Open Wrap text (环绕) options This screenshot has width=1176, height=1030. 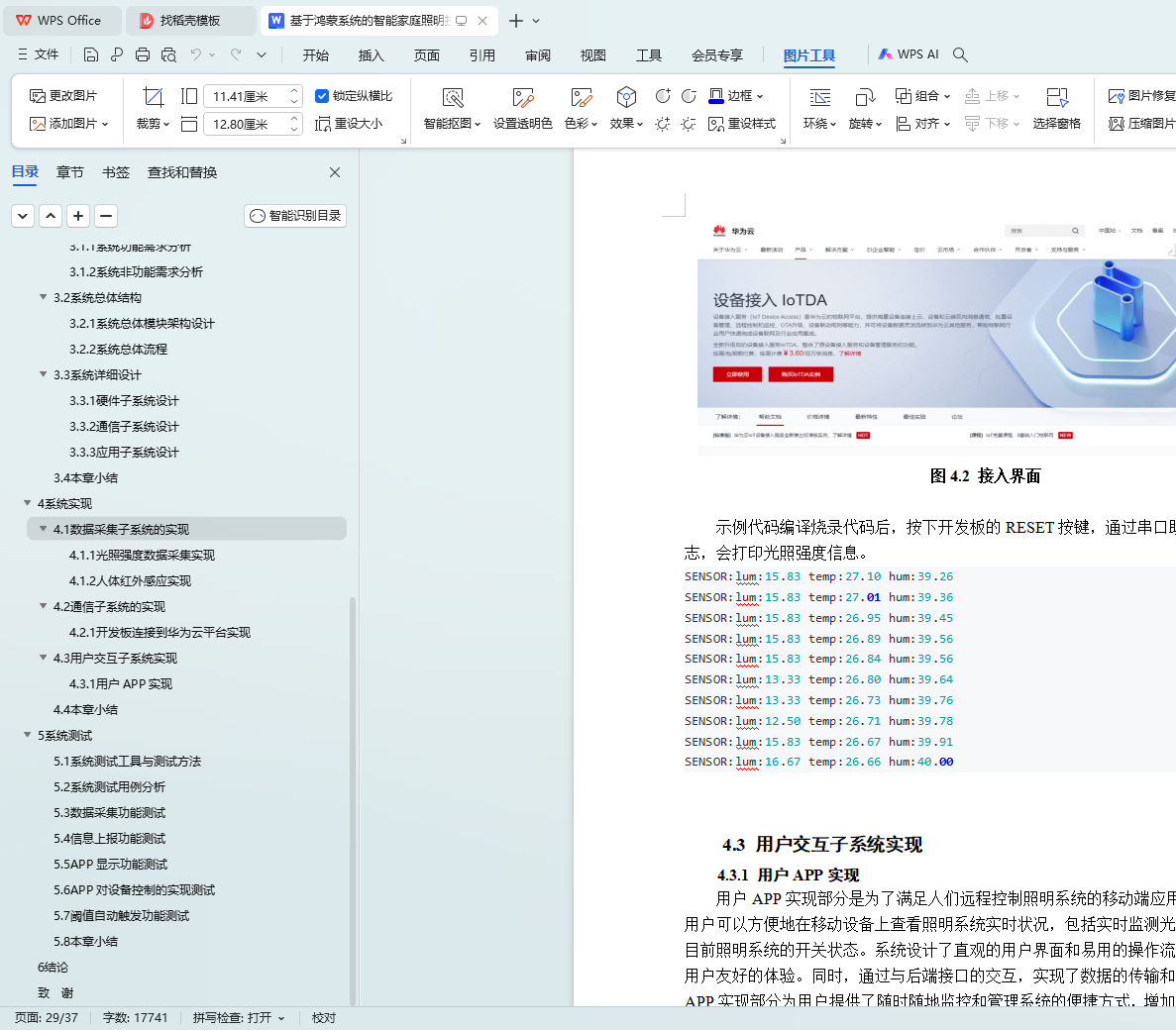[819, 109]
